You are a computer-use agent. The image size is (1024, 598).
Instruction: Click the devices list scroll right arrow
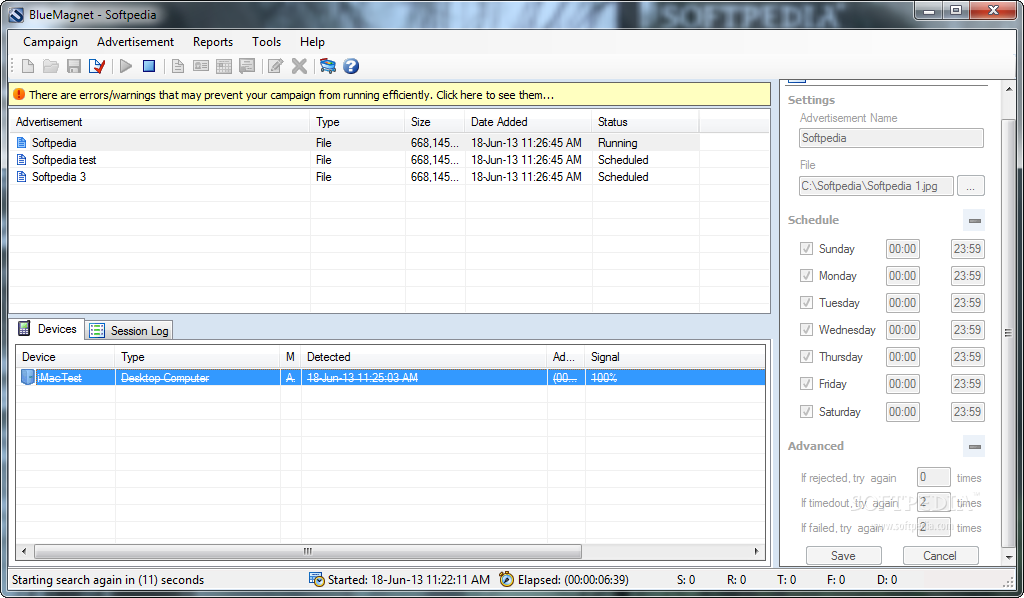point(757,552)
